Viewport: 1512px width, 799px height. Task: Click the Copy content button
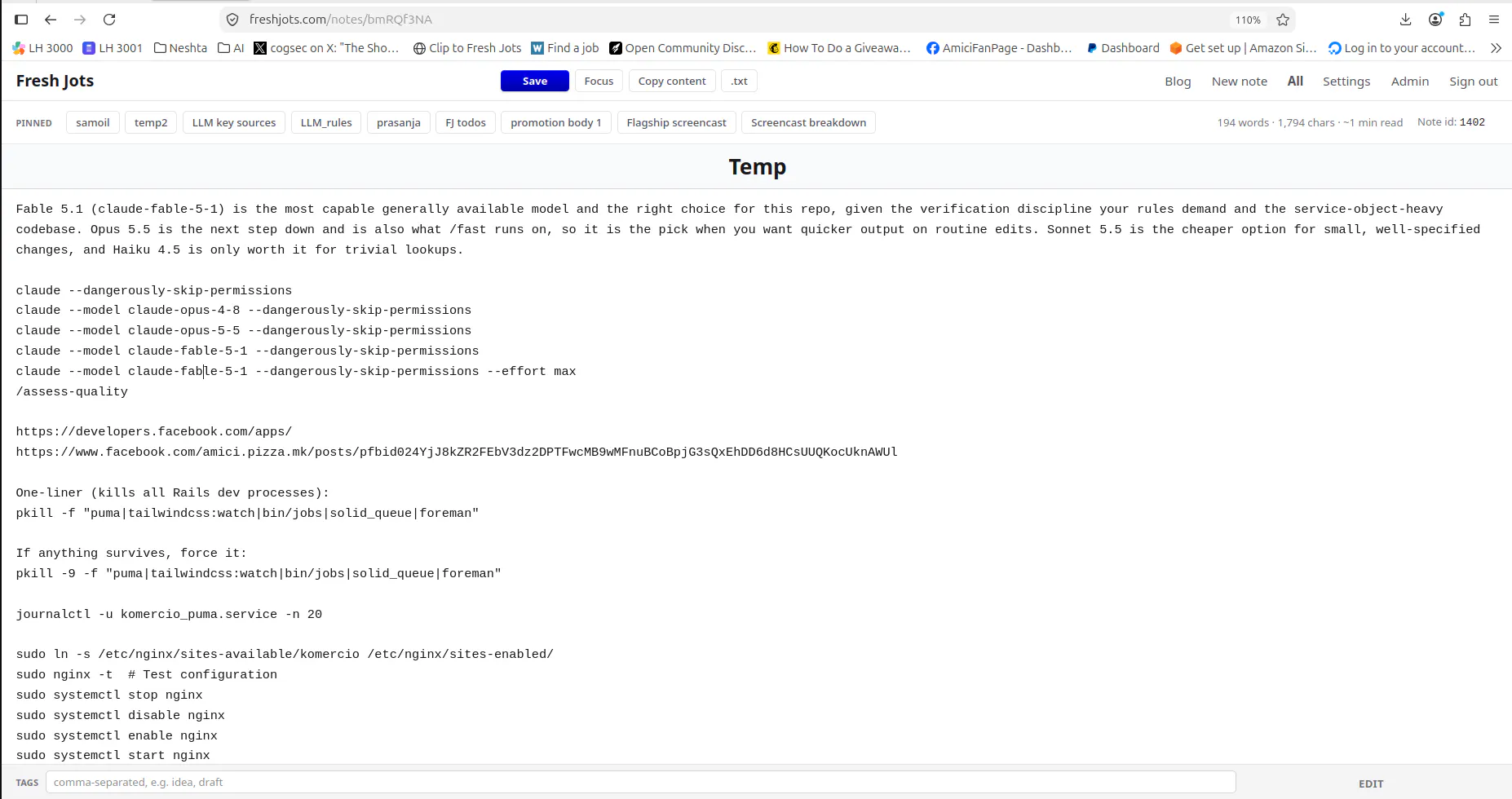pyautogui.click(x=672, y=81)
